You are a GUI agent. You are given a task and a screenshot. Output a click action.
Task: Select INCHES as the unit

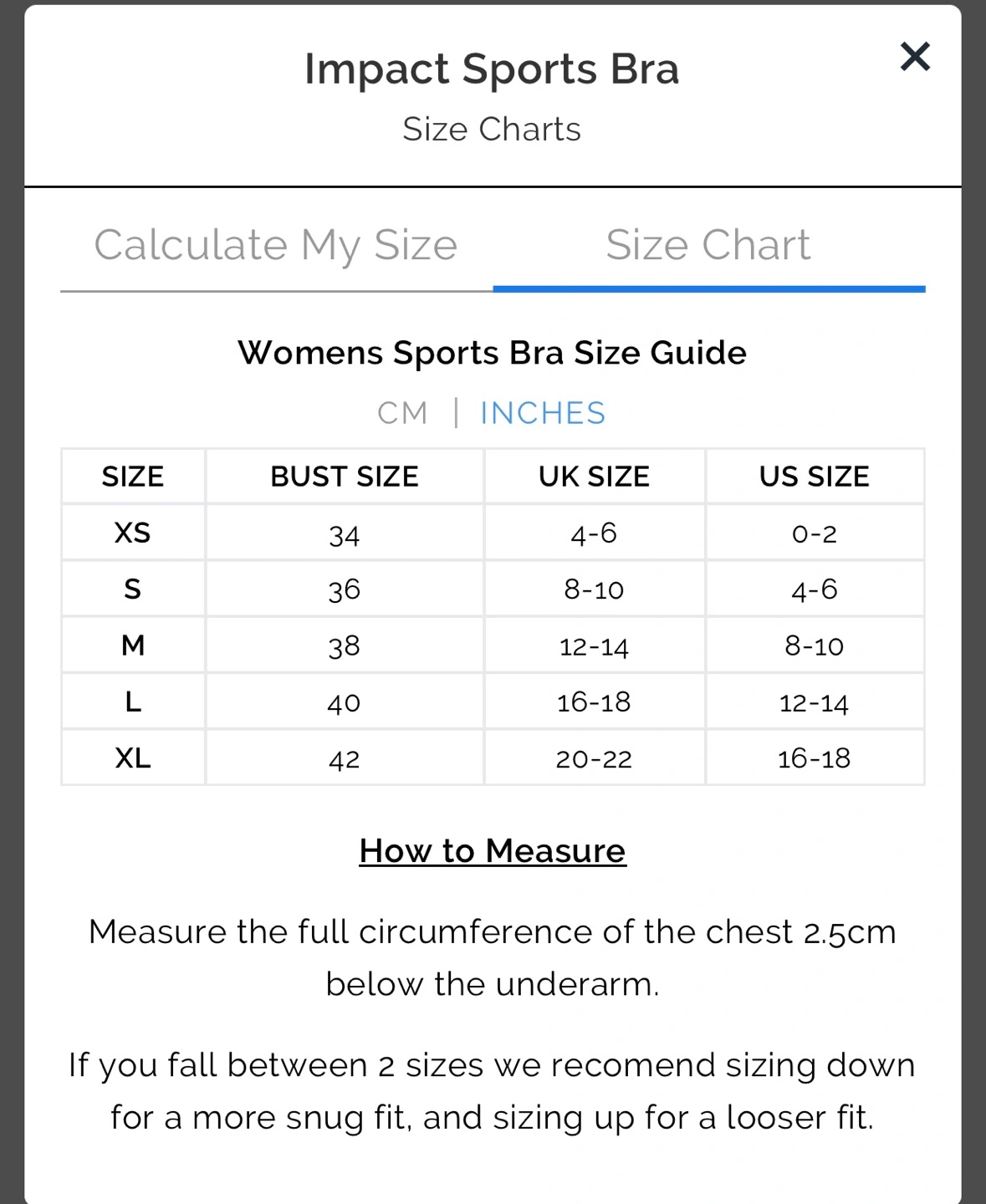543,413
